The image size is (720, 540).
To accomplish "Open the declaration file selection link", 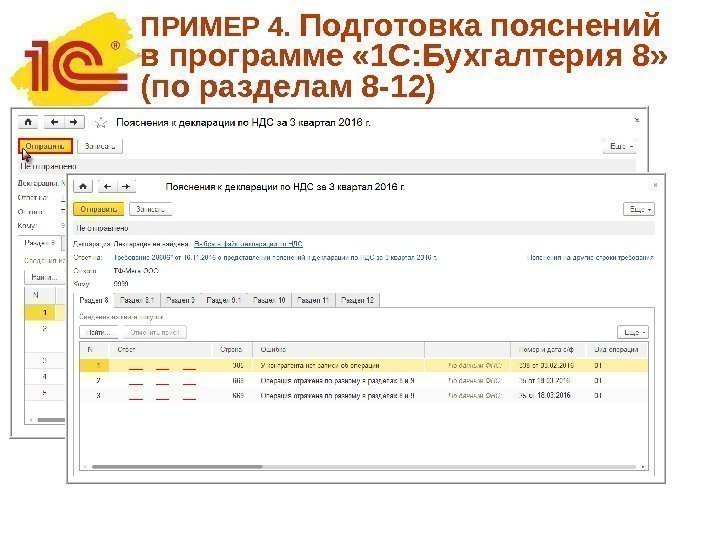I will (248, 244).
